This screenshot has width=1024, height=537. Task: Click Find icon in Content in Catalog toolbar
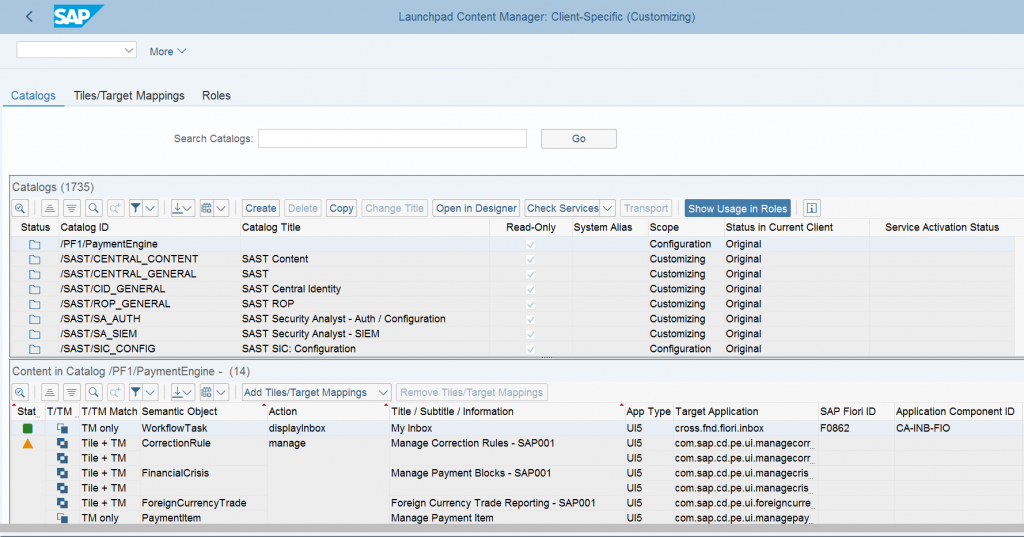[x=93, y=393]
